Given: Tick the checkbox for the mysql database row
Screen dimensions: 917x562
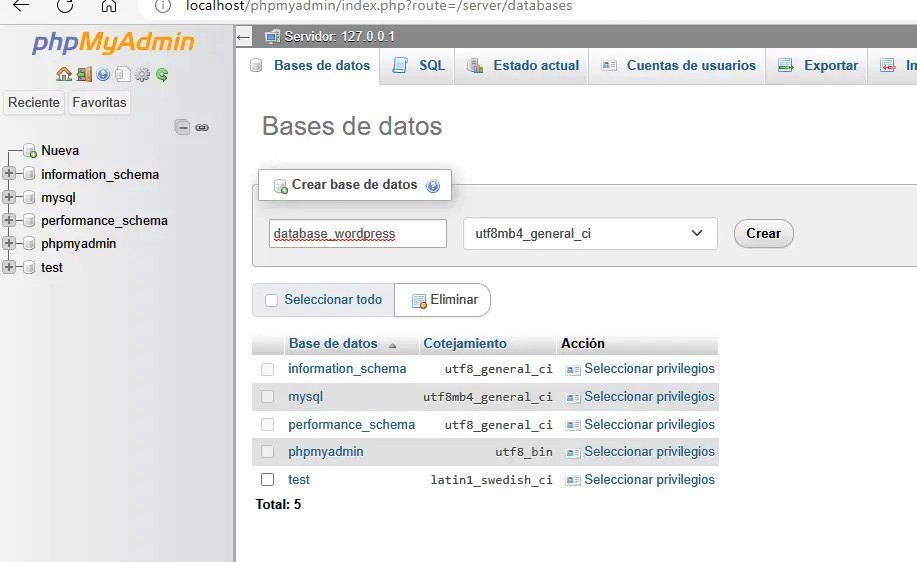Looking at the screenshot, I should 267,397.
